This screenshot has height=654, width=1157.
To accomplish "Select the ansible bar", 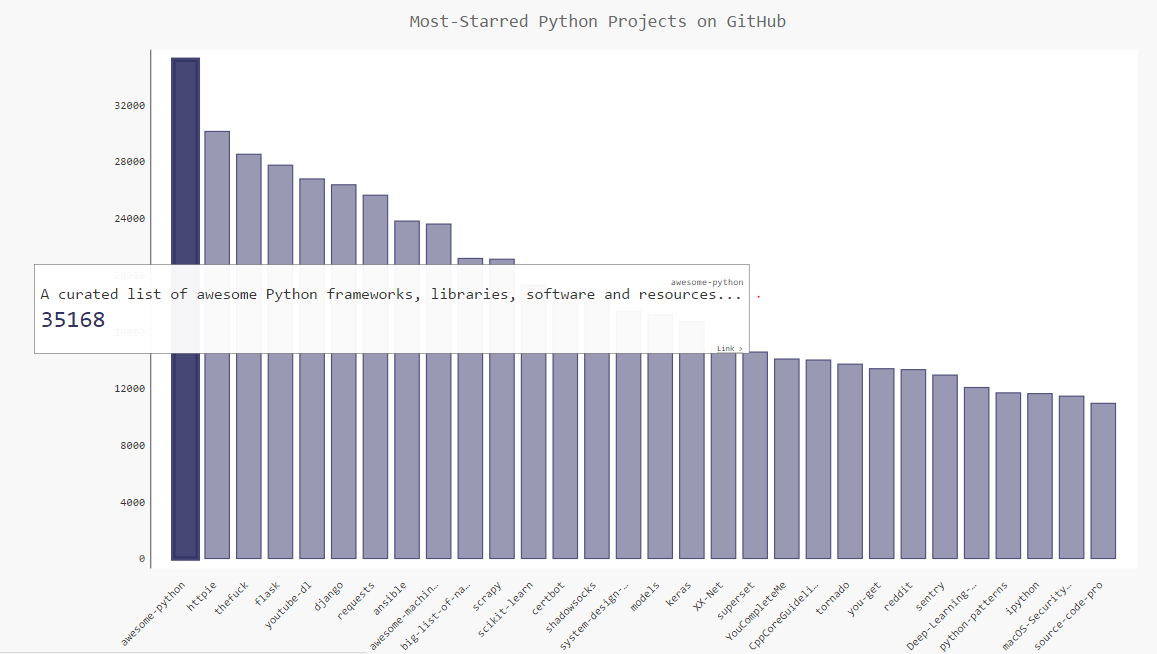I will coord(407,390).
